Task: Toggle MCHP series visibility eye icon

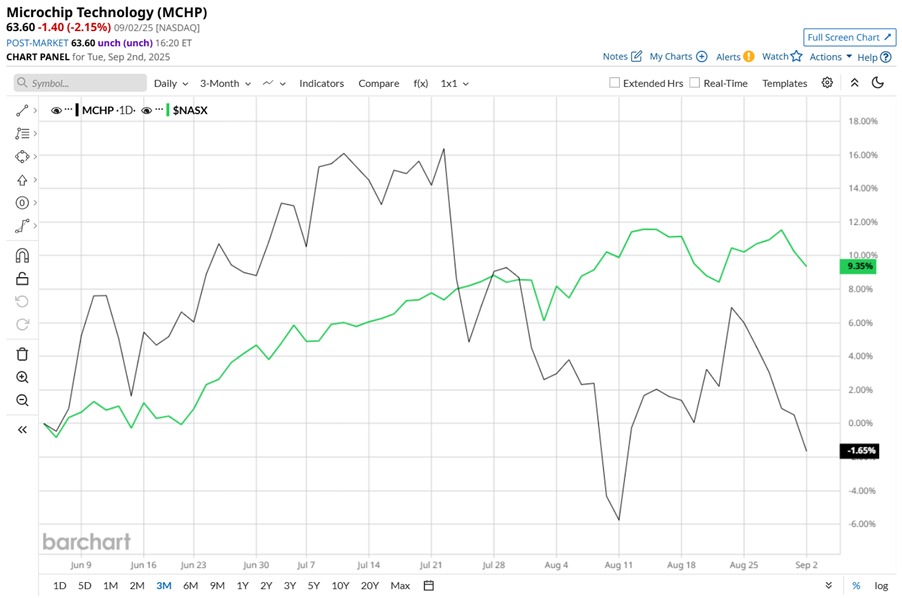Action: [56, 110]
